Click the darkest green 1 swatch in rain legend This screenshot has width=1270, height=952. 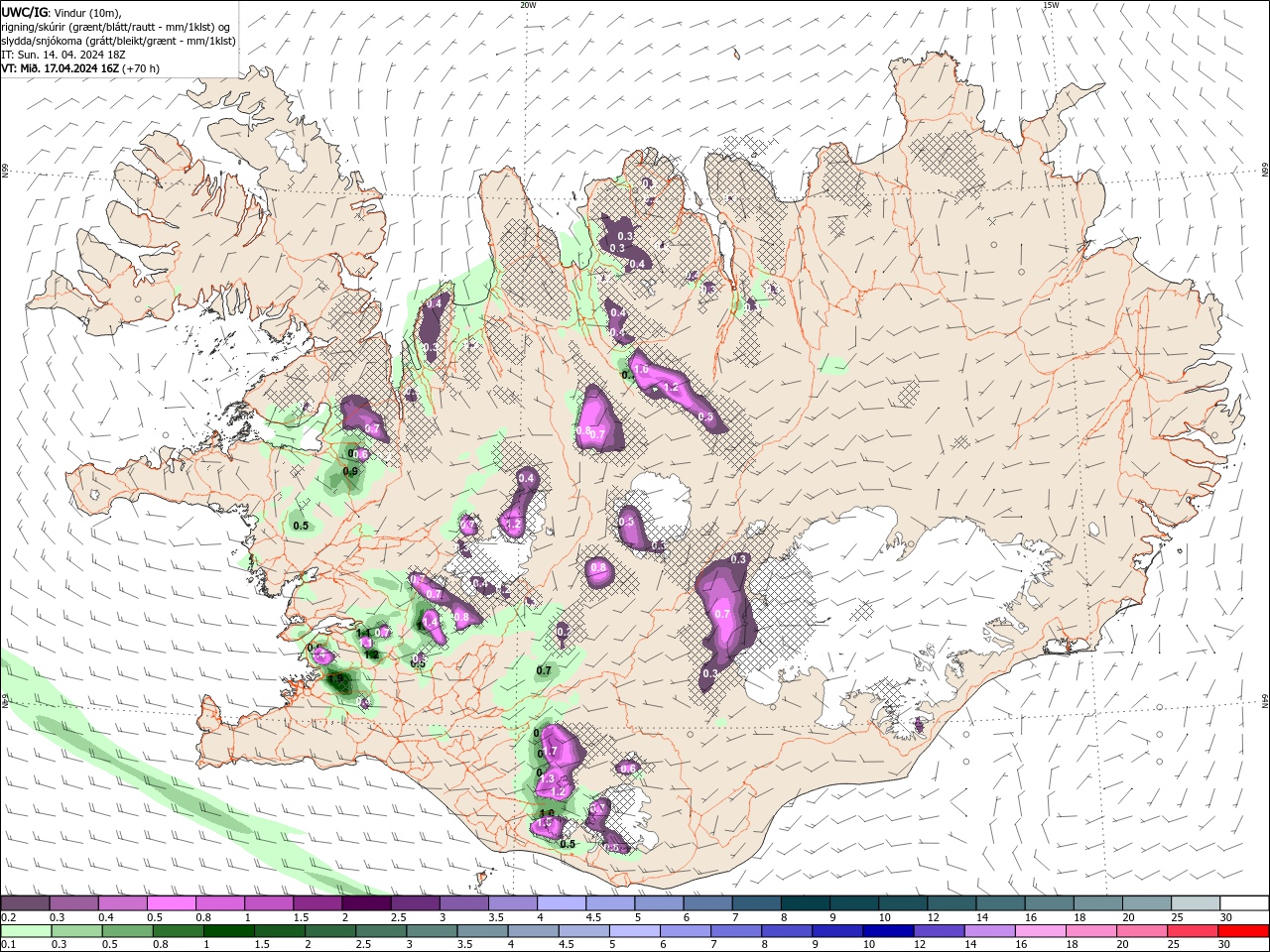tap(230, 931)
